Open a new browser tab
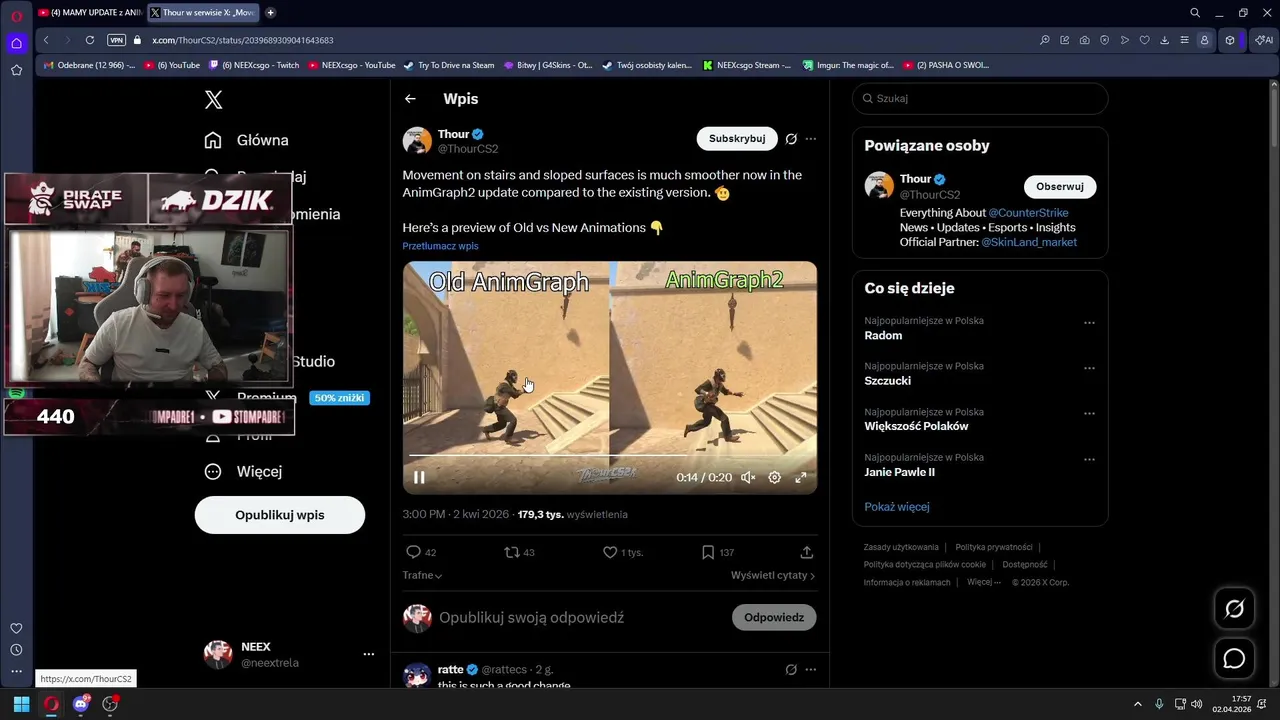Image resolution: width=1280 pixels, height=720 pixels. 270,13
